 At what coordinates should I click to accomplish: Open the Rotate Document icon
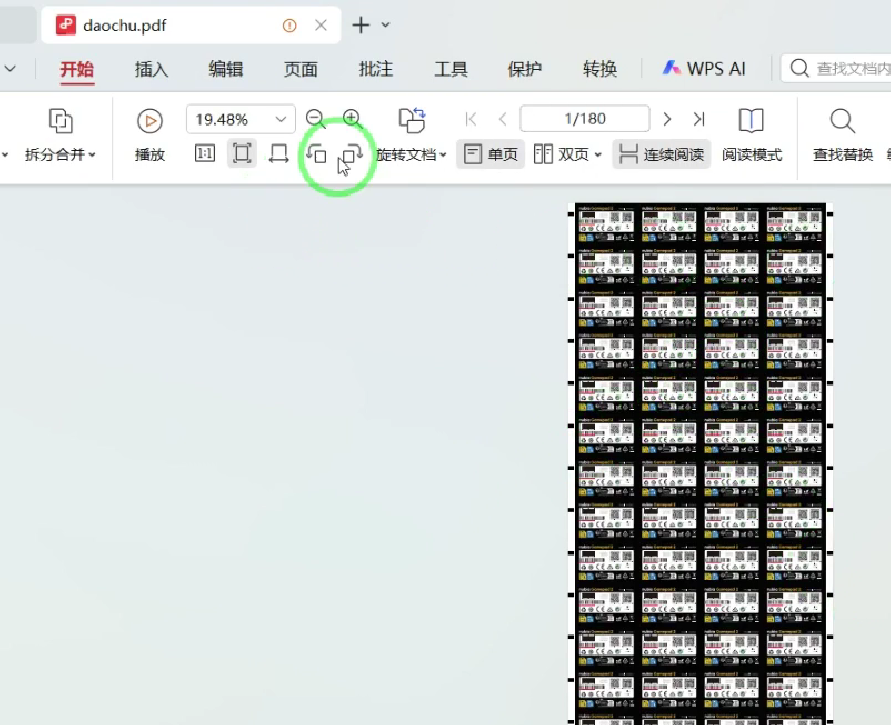pyautogui.click(x=412, y=120)
